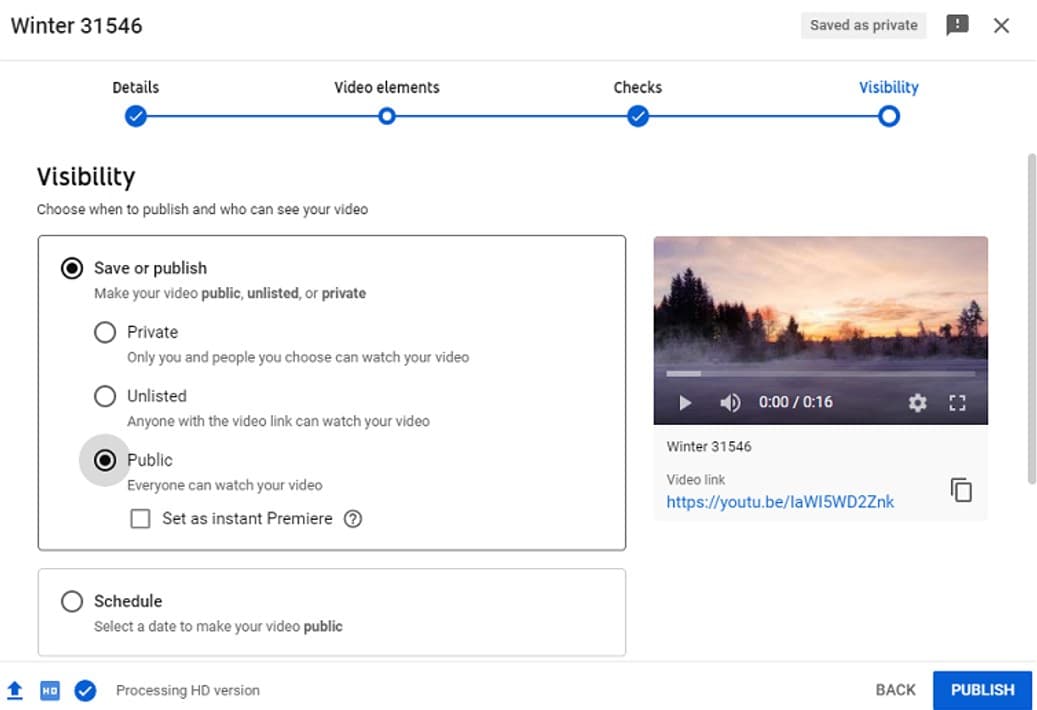Enter fullscreen in video preview
Viewport: 1037px width, 710px height.
pyautogui.click(x=957, y=403)
